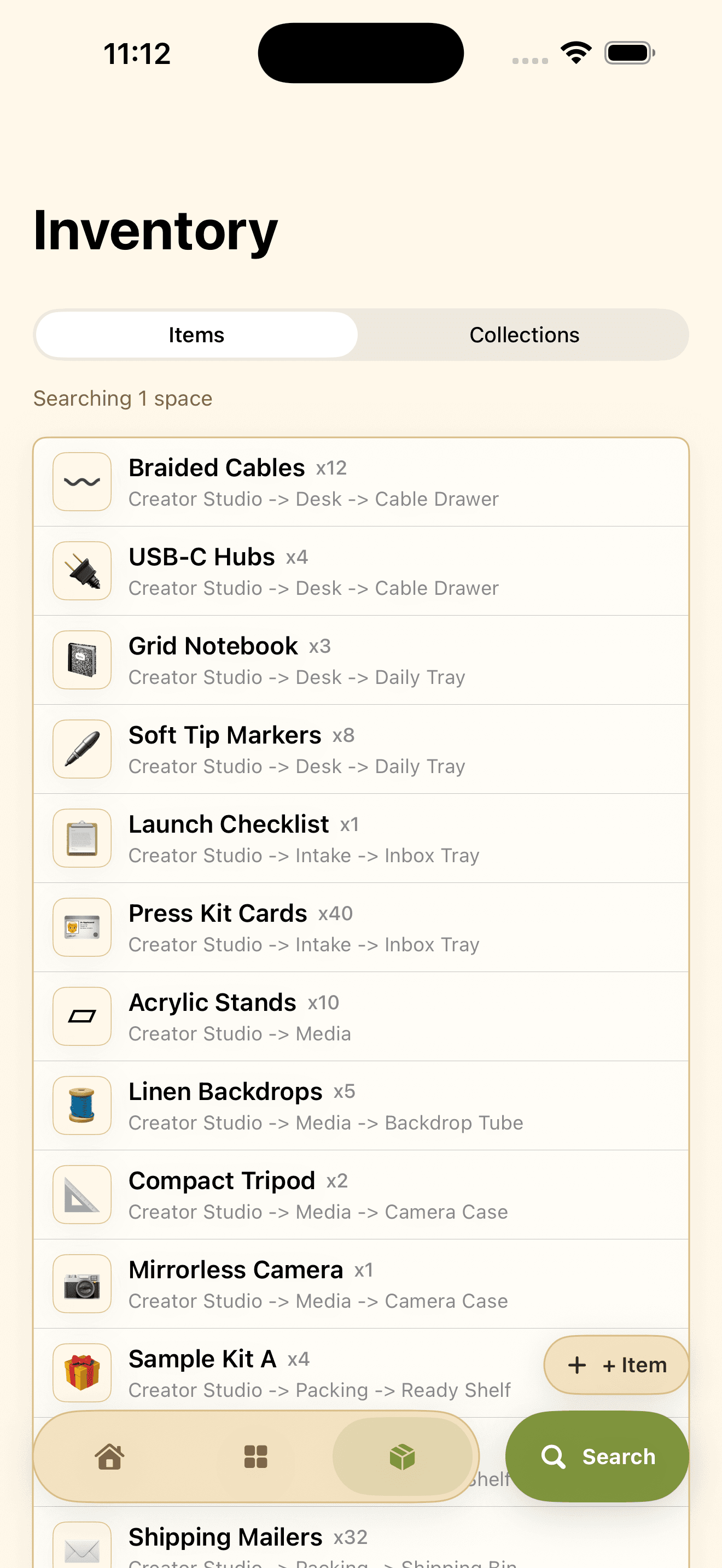The width and height of the screenshot is (722, 1568).
Task: Open the Soft Tip Markers item
Action: point(361,750)
